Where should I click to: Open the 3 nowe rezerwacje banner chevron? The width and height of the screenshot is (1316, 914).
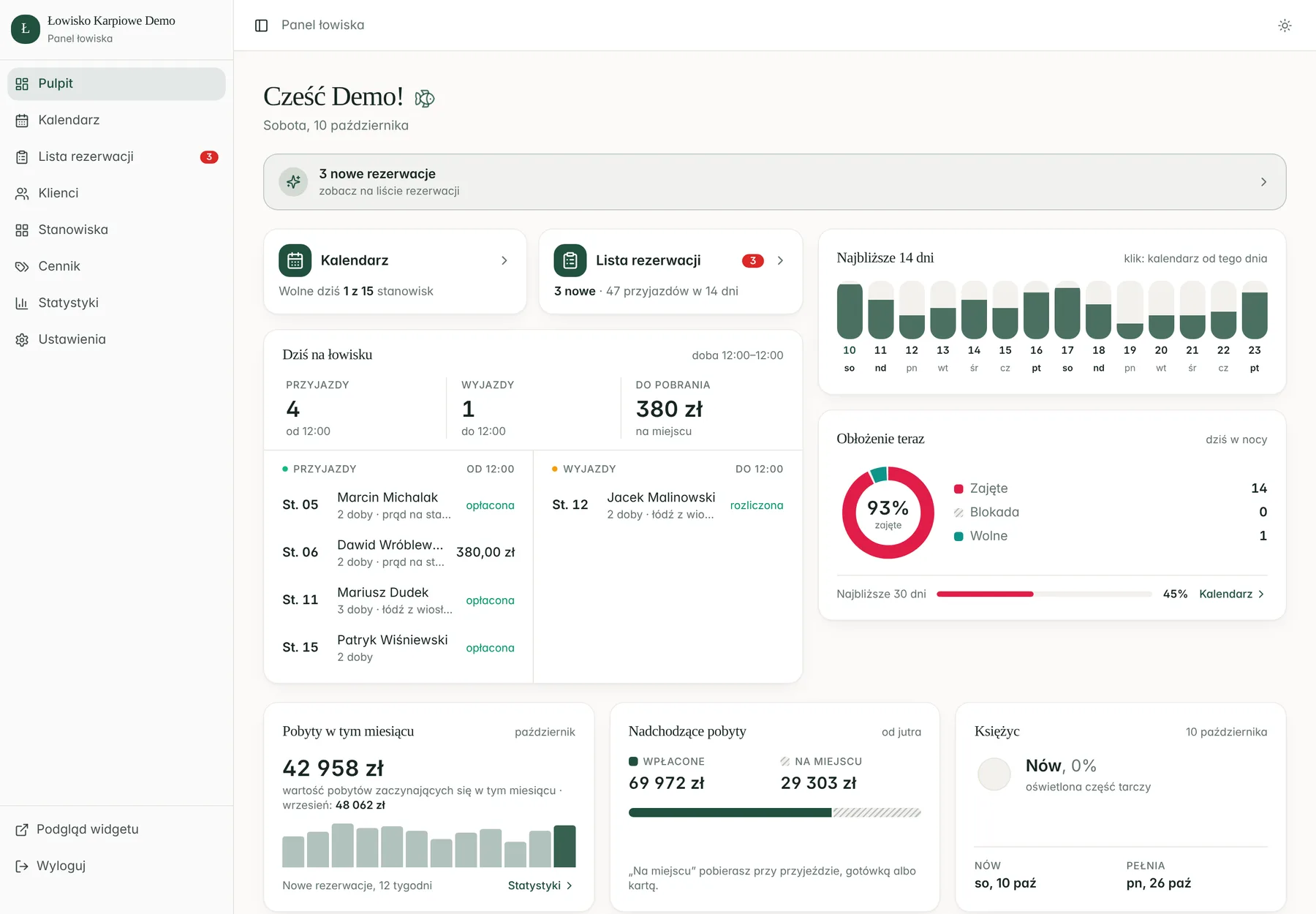tap(1263, 182)
